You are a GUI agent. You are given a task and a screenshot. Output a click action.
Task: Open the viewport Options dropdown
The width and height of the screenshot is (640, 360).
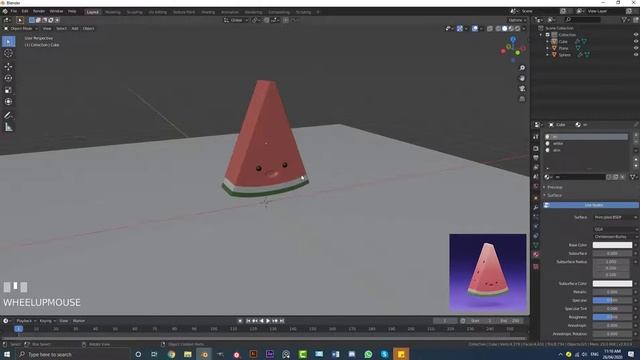tap(517, 20)
